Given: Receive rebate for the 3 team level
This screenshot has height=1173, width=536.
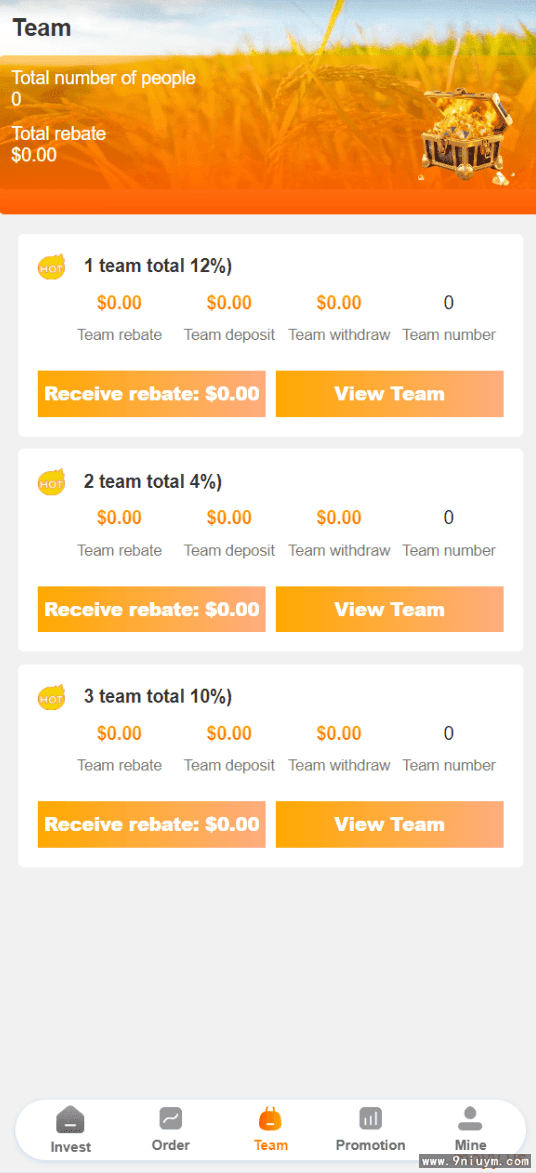Looking at the screenshot, I should tap(151, 824).
